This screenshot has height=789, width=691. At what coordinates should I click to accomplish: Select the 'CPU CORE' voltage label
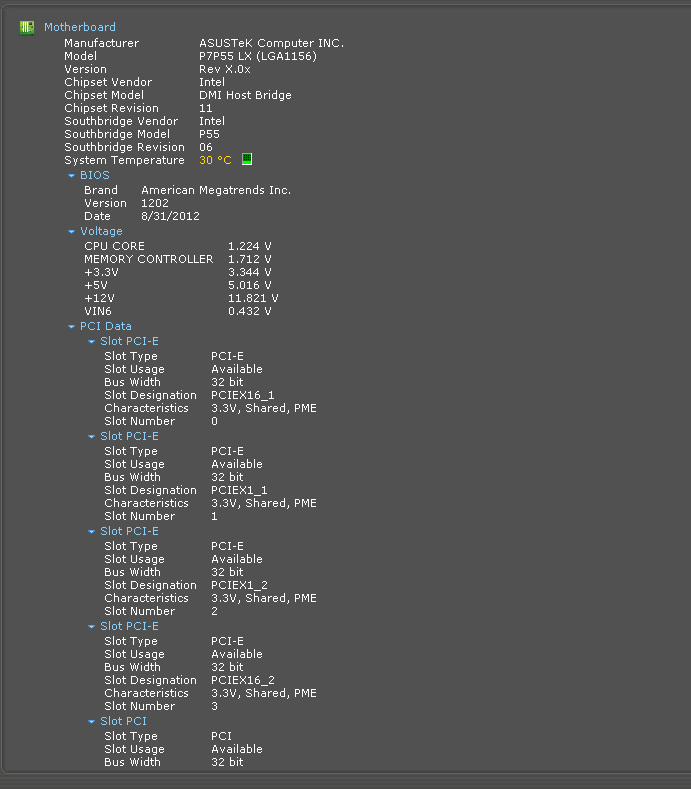[114, 246]
